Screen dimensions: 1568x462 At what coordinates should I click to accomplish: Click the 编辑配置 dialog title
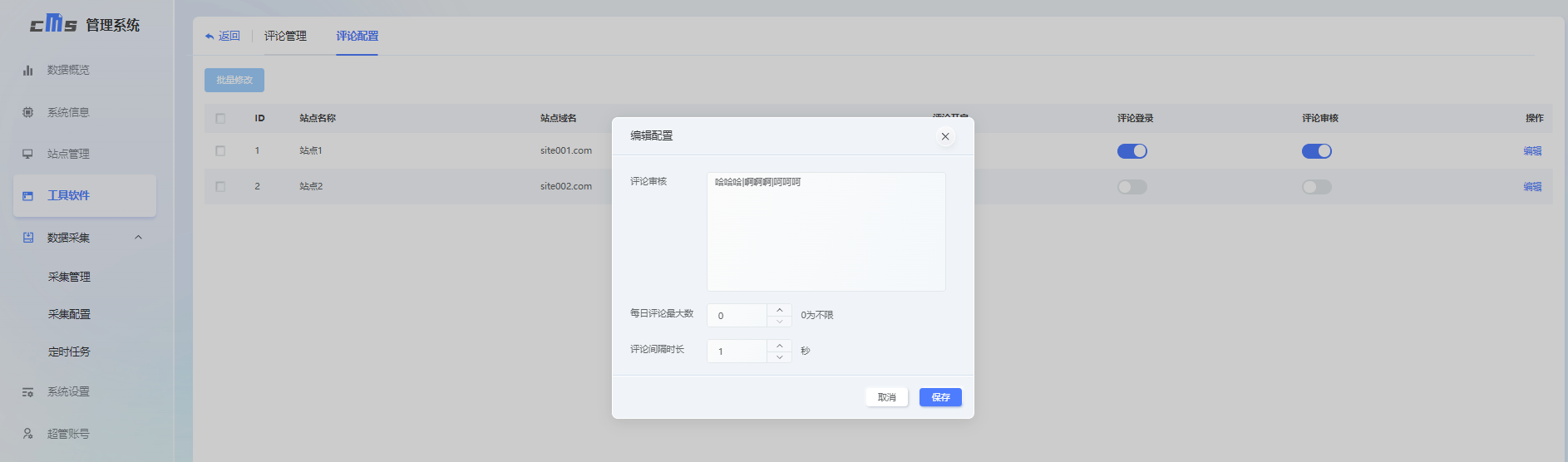pyautogui.click(x=651, y=135)
